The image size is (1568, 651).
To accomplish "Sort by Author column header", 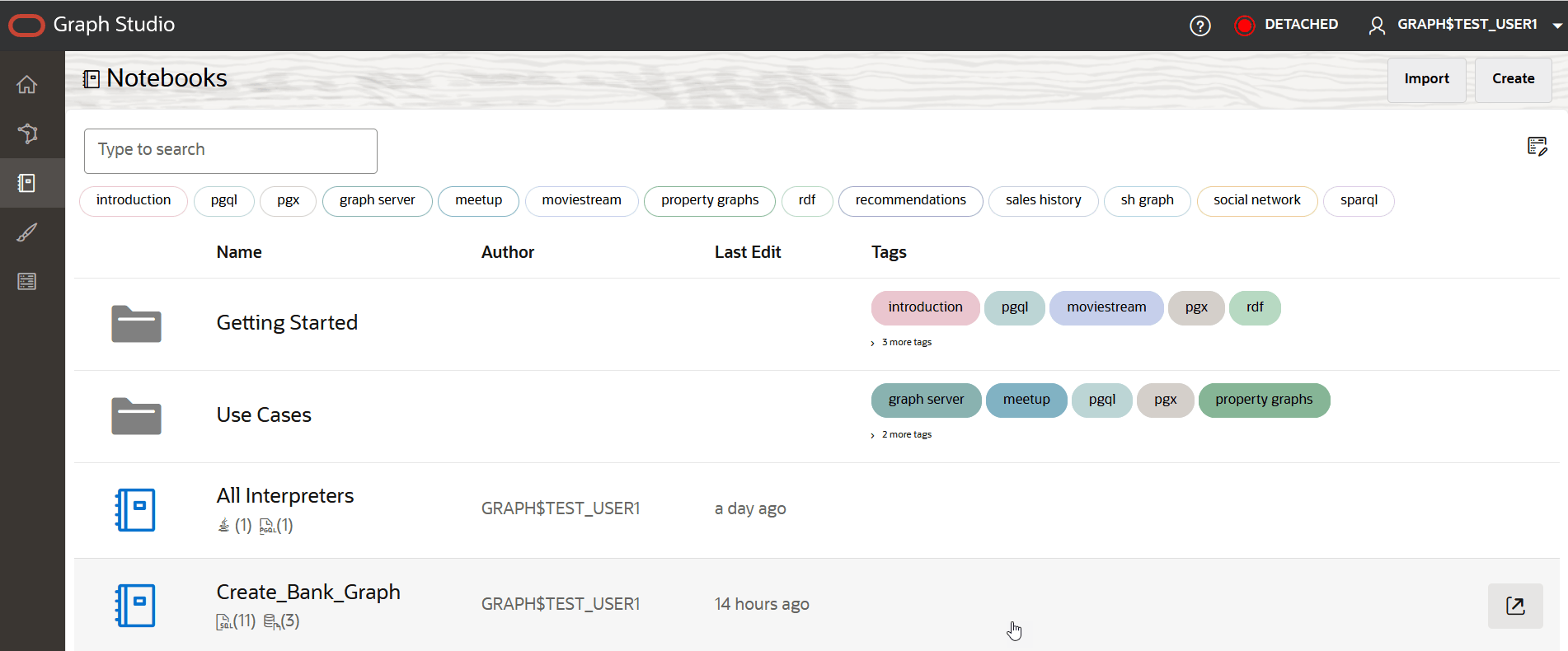I will point(508,252).
